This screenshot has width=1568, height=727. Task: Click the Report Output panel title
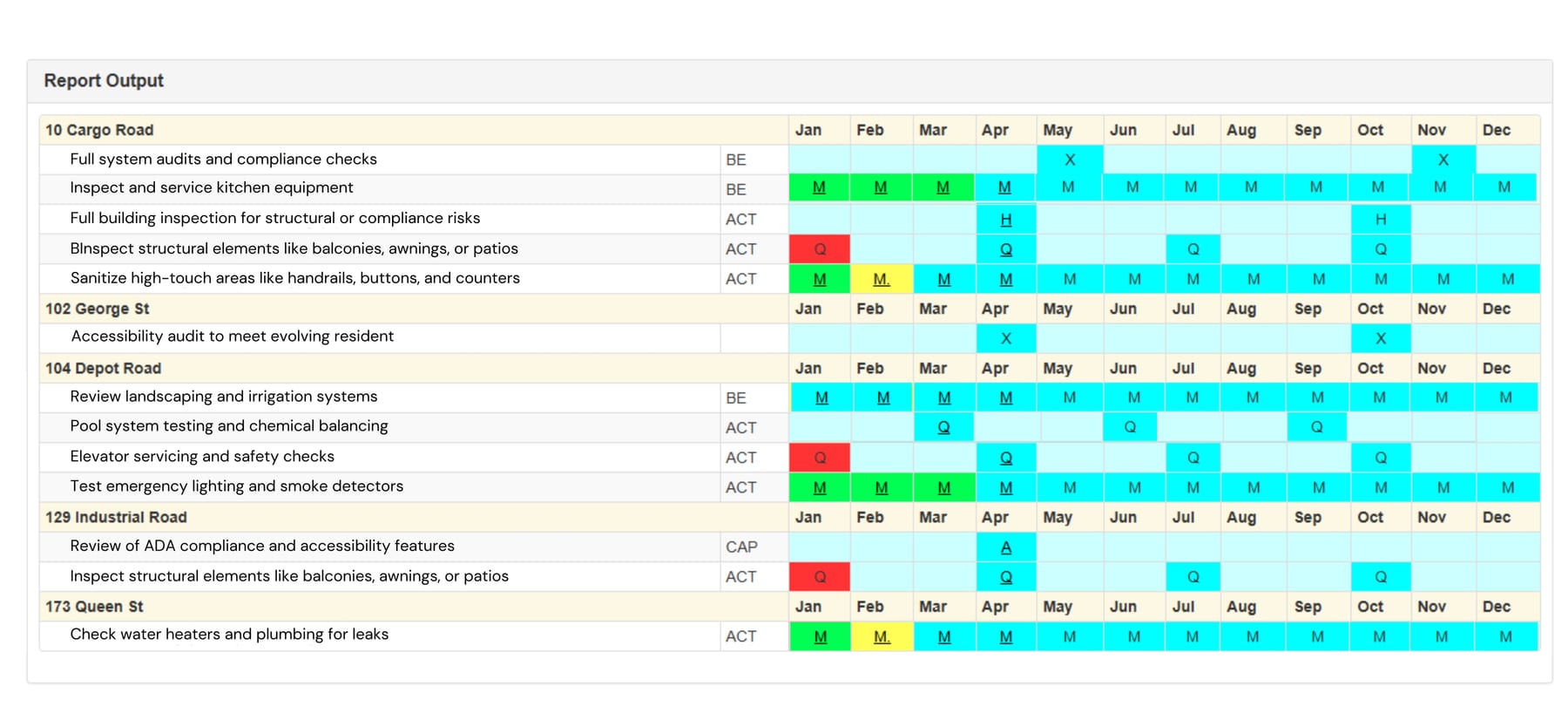(x=104, y=80)
